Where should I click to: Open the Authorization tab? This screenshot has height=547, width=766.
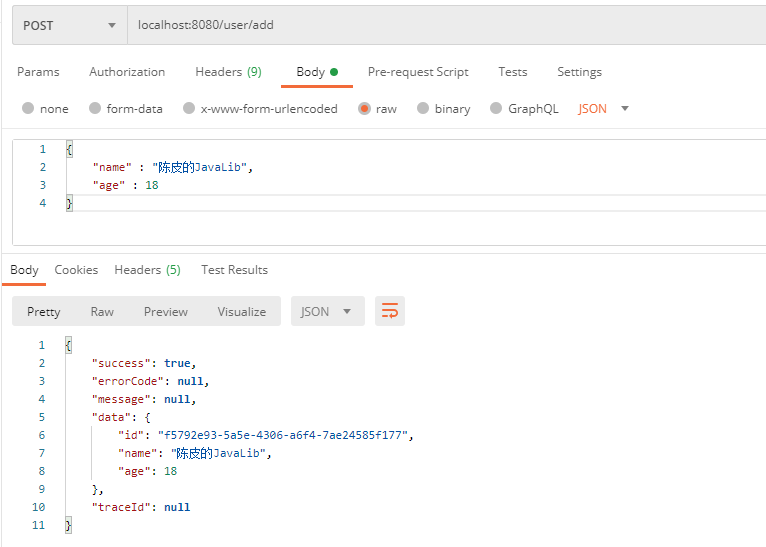[x=127, y=72]
